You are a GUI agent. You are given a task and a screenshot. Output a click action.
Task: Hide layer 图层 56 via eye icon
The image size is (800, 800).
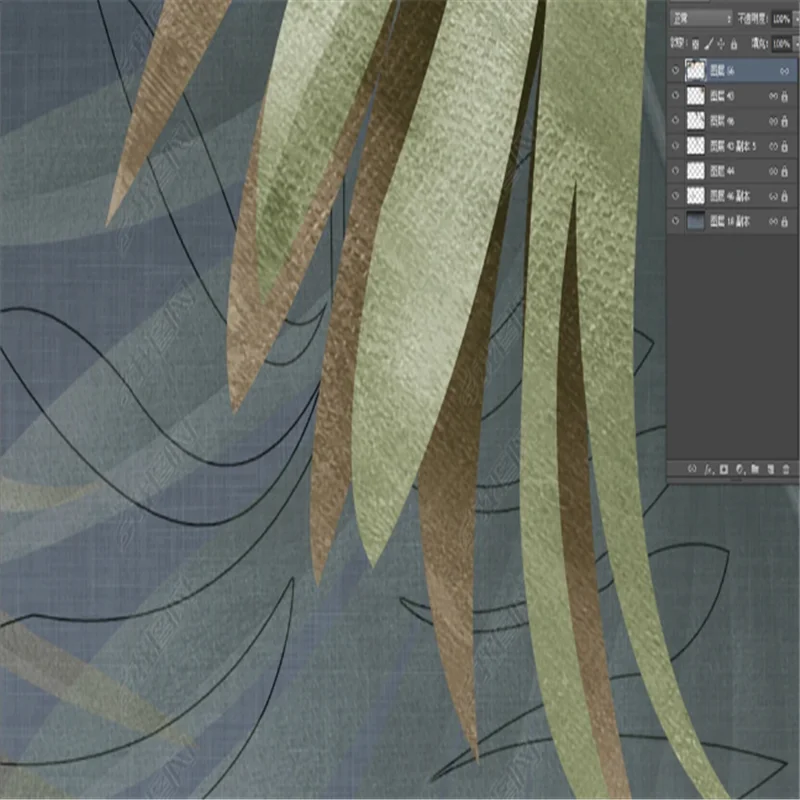[x=676, y=70]
